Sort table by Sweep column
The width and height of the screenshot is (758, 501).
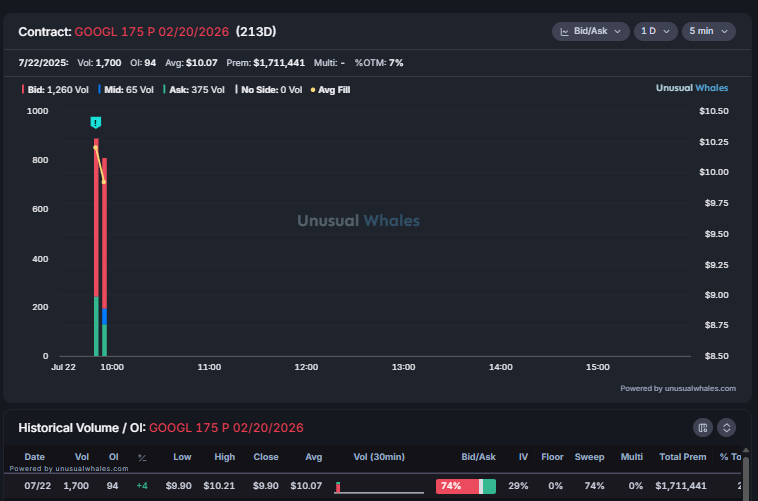click(x=589, y=457)
